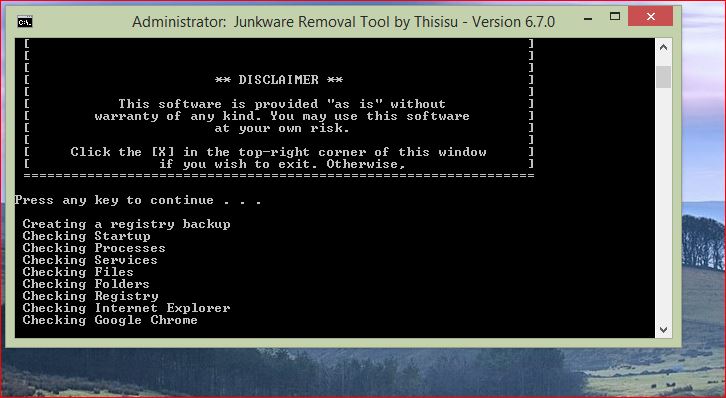Close the Junkware Removal Tool window
The width and height of the screenshot is (726, 398).
651,17
